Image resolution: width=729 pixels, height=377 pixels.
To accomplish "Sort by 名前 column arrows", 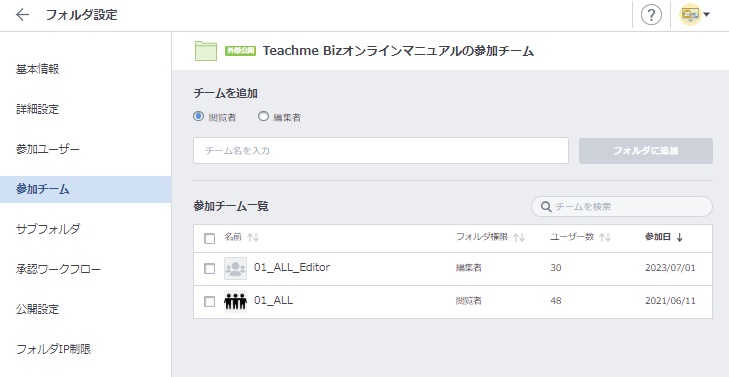I will [x=253, y=238].
